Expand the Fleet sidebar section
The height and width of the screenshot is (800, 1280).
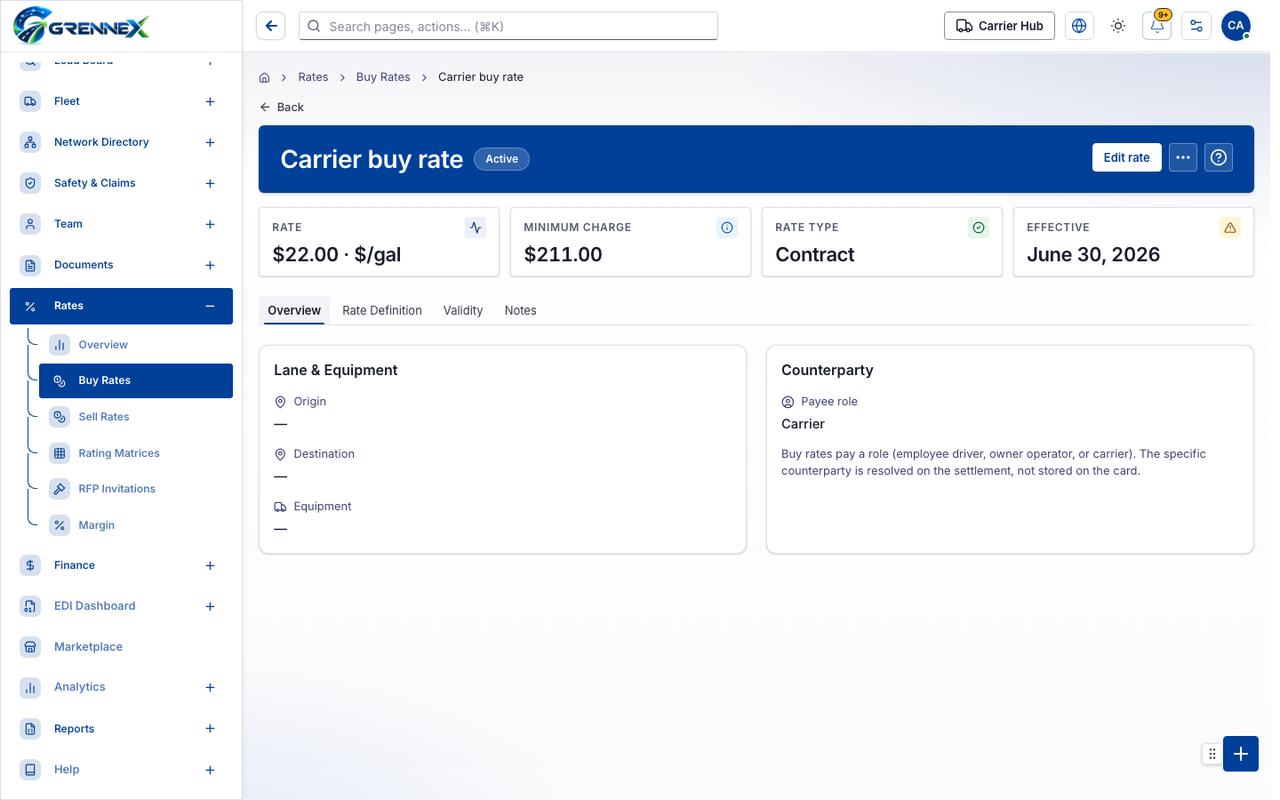click(x=210, y=101)
